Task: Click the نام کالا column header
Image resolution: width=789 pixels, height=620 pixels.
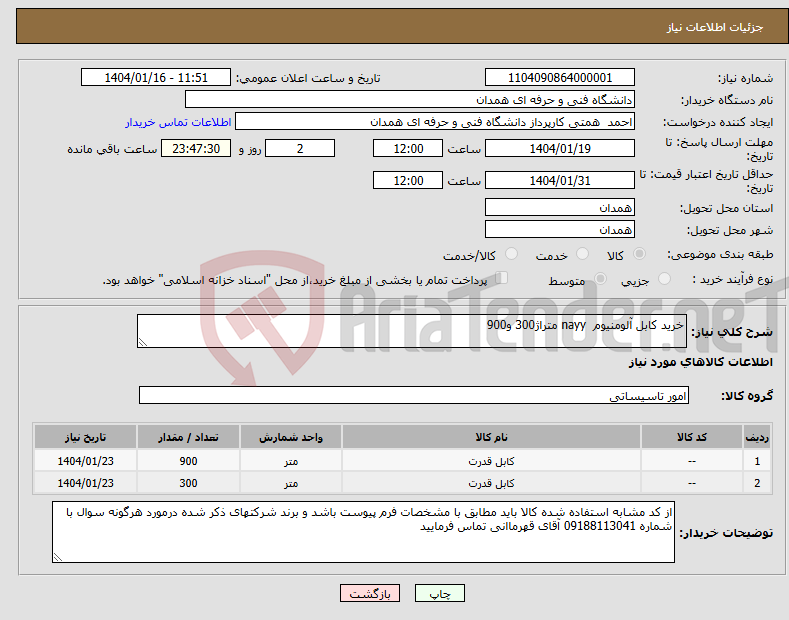Action: point(491,437)
